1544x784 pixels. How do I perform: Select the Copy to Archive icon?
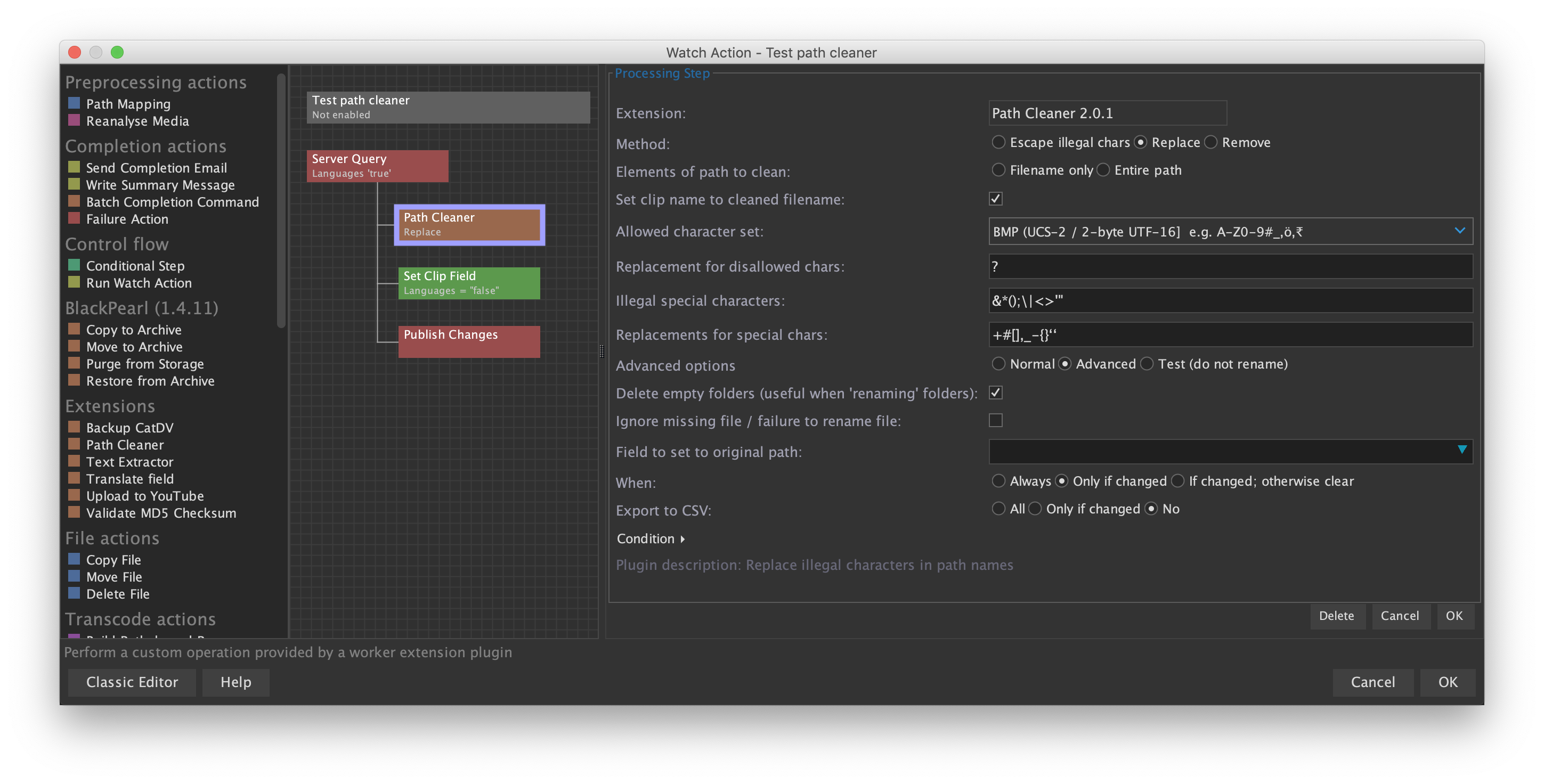[75, 329]
